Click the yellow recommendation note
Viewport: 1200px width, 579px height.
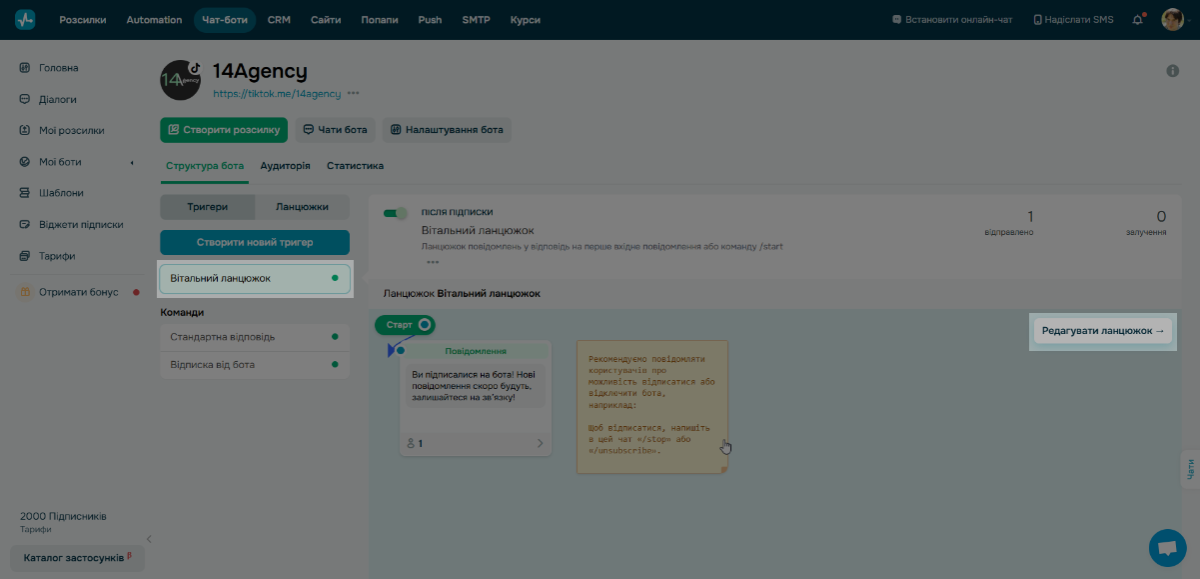click(652, 406)
